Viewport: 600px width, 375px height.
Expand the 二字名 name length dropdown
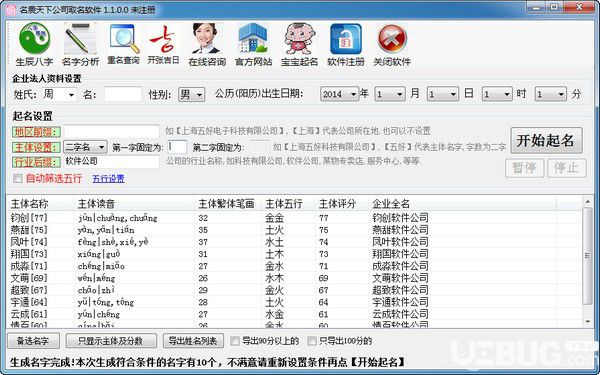click(102, 147)
